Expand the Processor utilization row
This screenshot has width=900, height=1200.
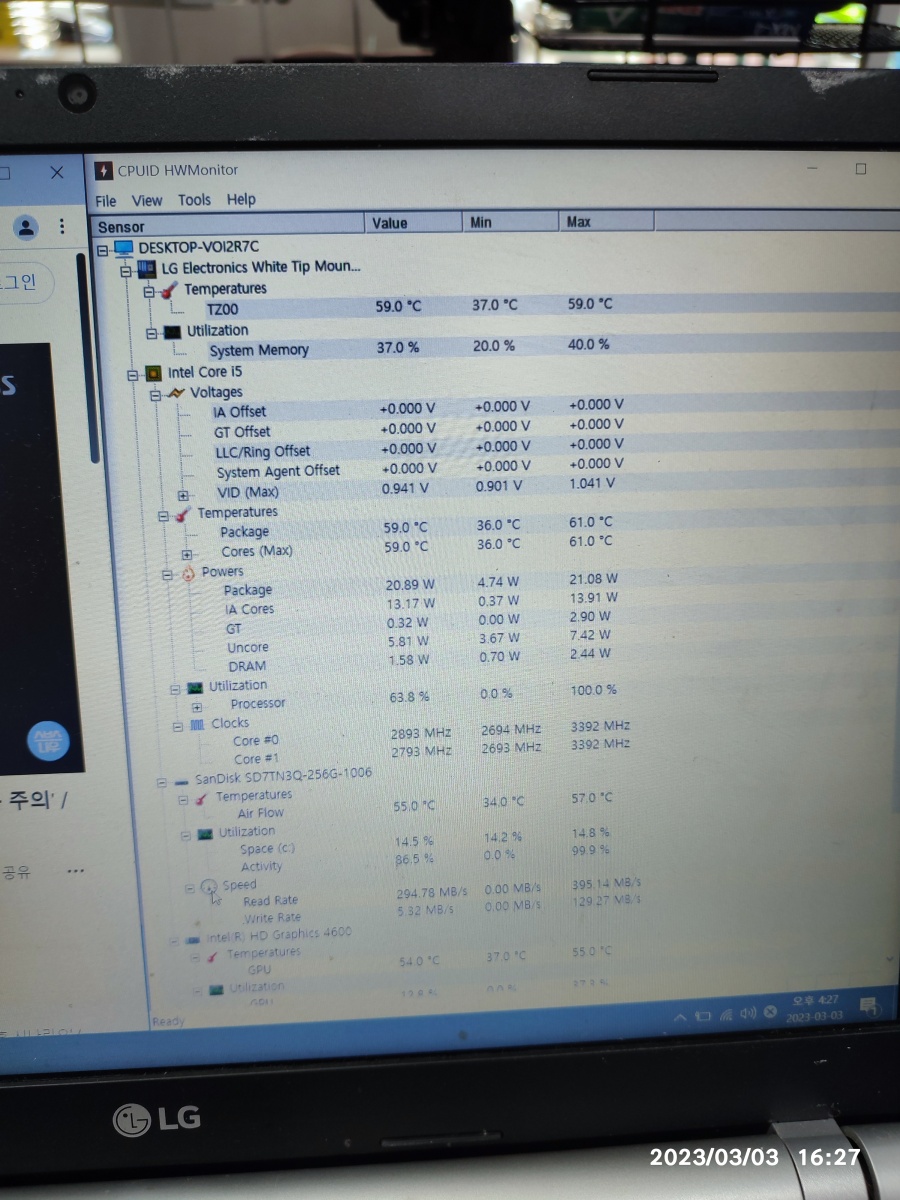click(x=197, y=706)
